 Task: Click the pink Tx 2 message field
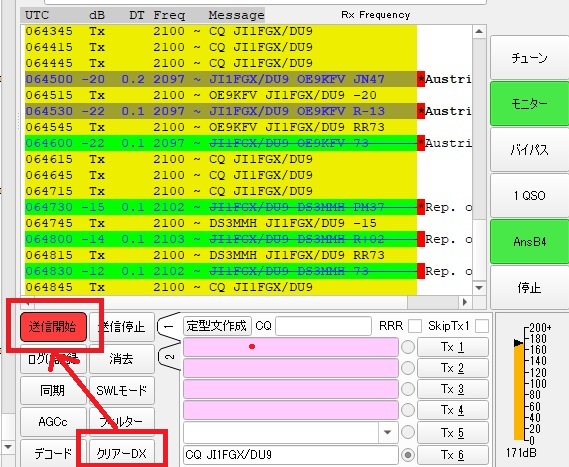(291, 368)
